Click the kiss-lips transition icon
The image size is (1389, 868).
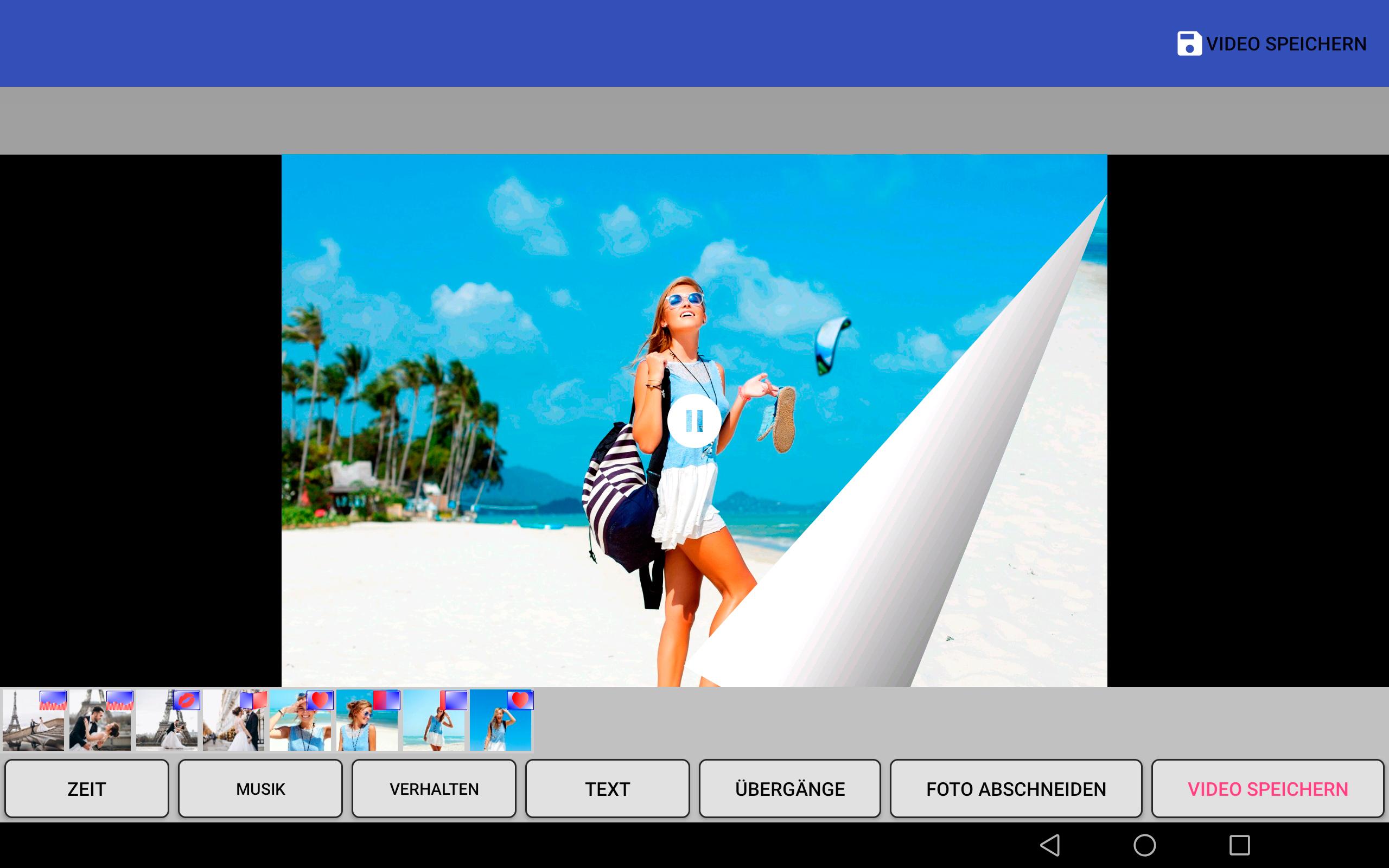click(x=187, y=700)
